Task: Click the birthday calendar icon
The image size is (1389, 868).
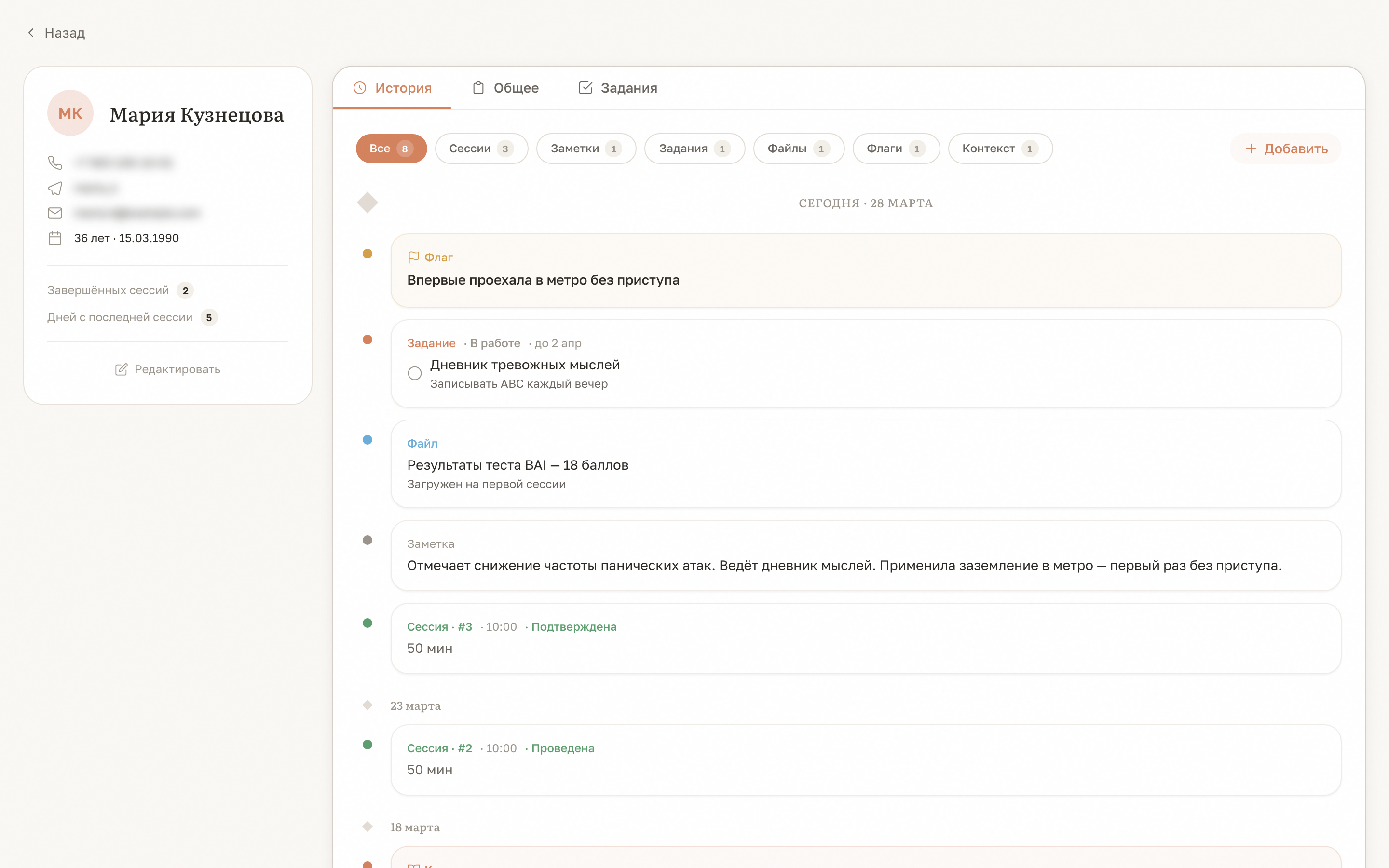Action: [x=55, y=238]
